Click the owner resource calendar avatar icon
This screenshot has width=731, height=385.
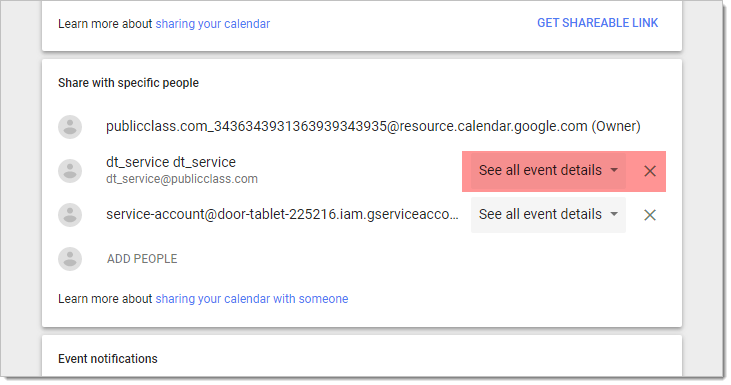[x=70, y=127]
